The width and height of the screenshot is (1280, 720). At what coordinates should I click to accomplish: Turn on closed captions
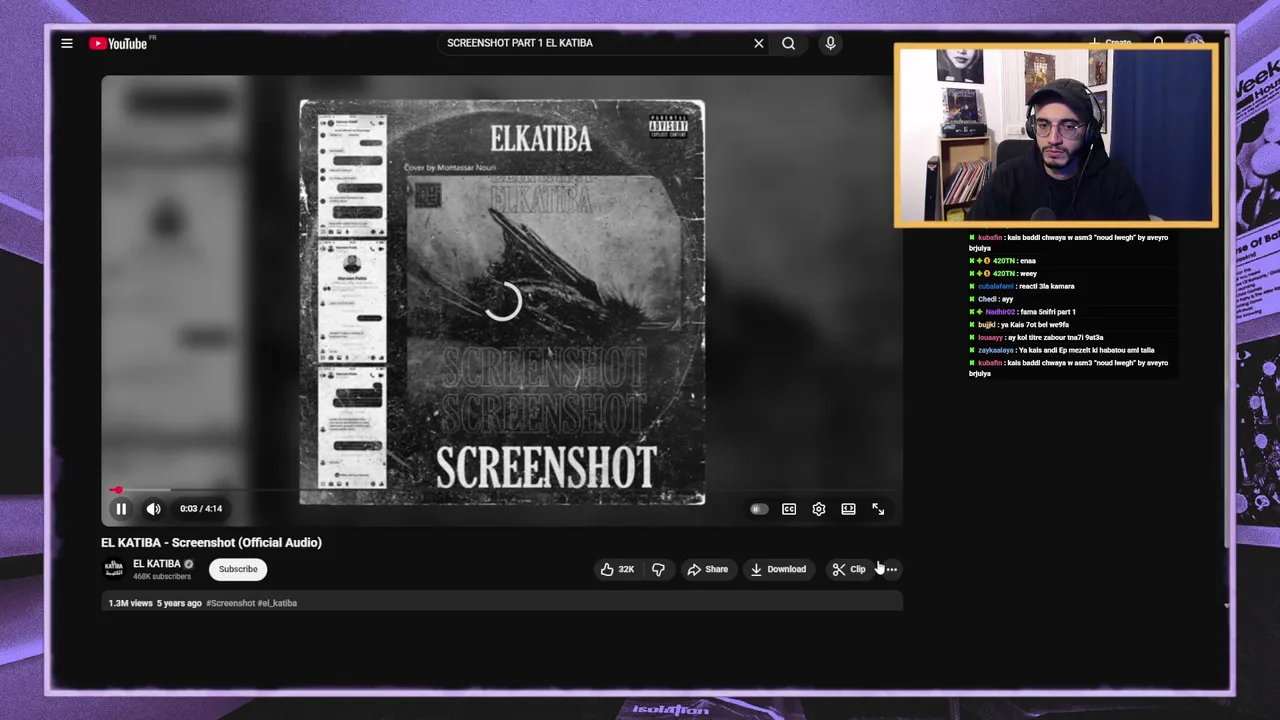pyautogui.click(x=789, y=509)
